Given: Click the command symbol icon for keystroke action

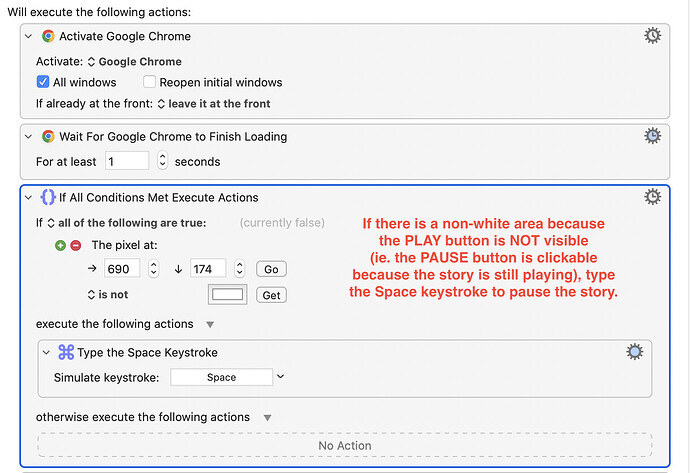Looking at the screenshot, I should click(x=66, y=352).
